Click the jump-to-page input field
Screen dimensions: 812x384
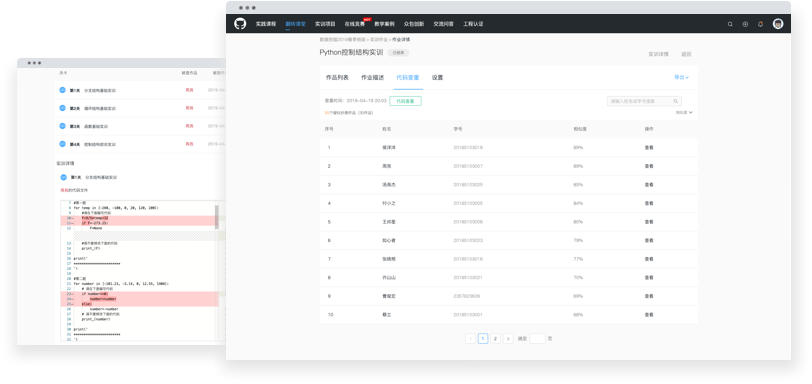[x=538, y=338]
